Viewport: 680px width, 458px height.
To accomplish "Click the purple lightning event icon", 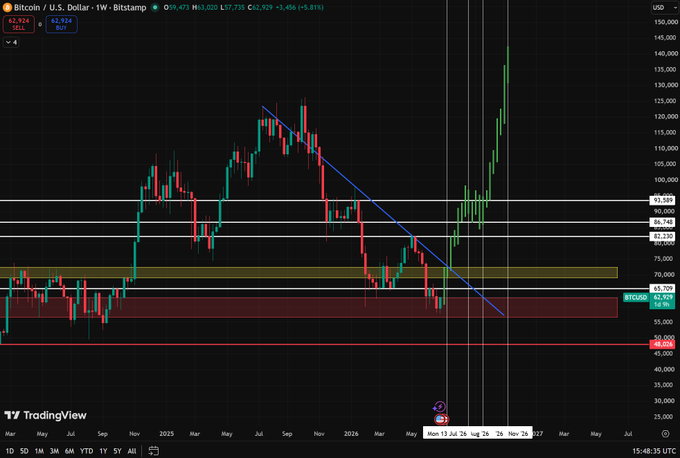I will tap(439, 407).
